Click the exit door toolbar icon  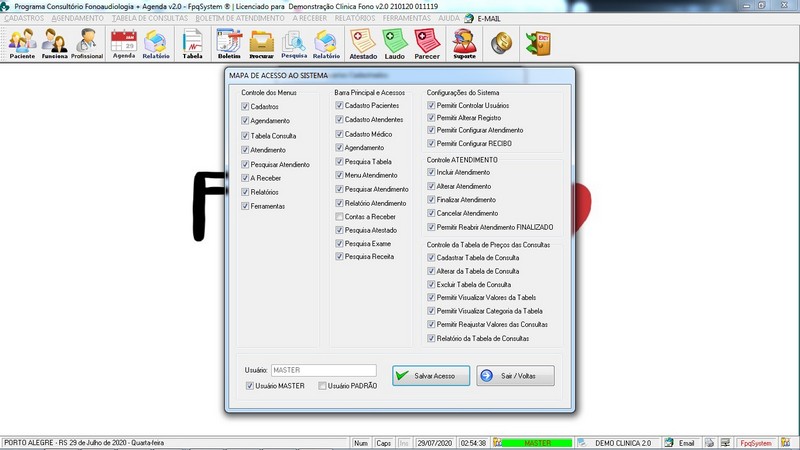coord(538,43)
